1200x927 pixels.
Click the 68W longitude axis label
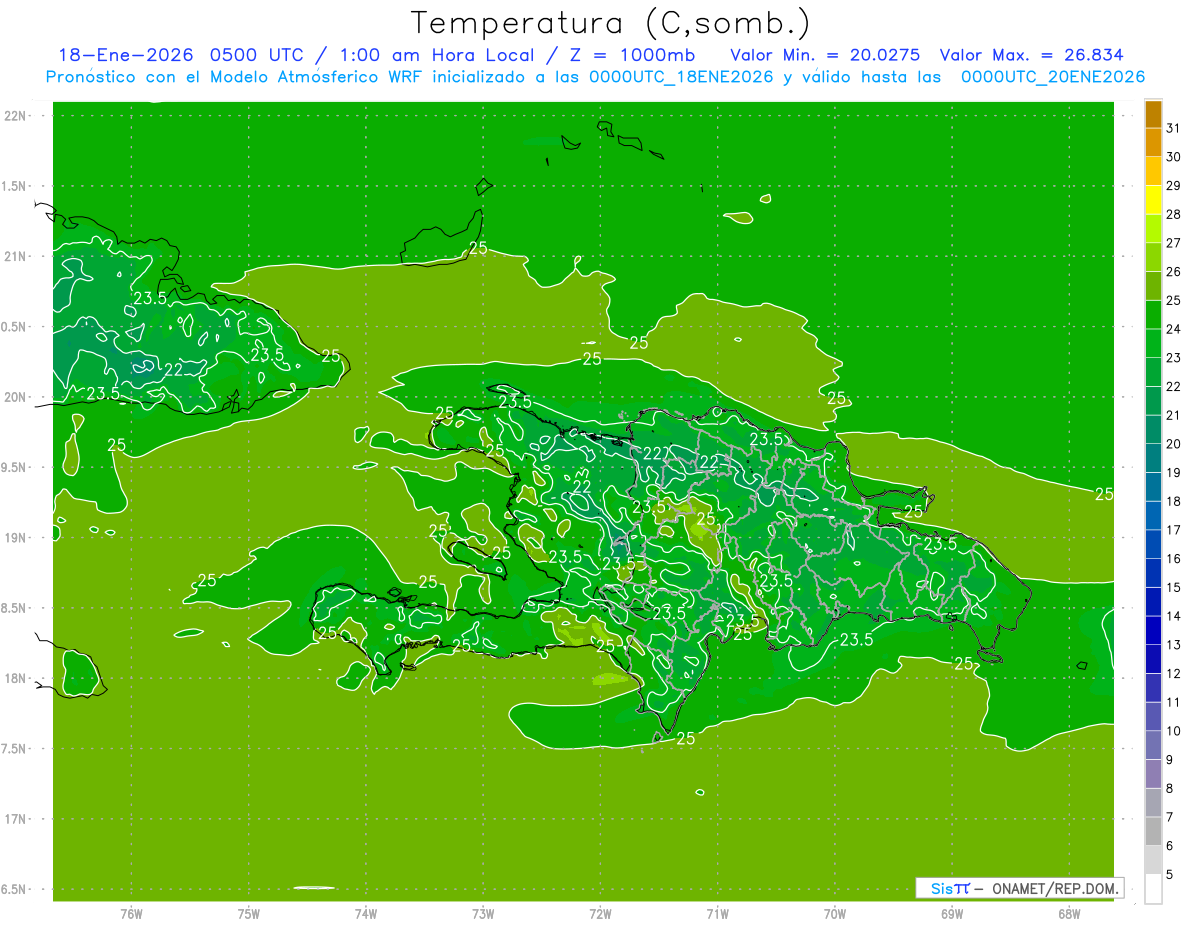(1068, 913)
